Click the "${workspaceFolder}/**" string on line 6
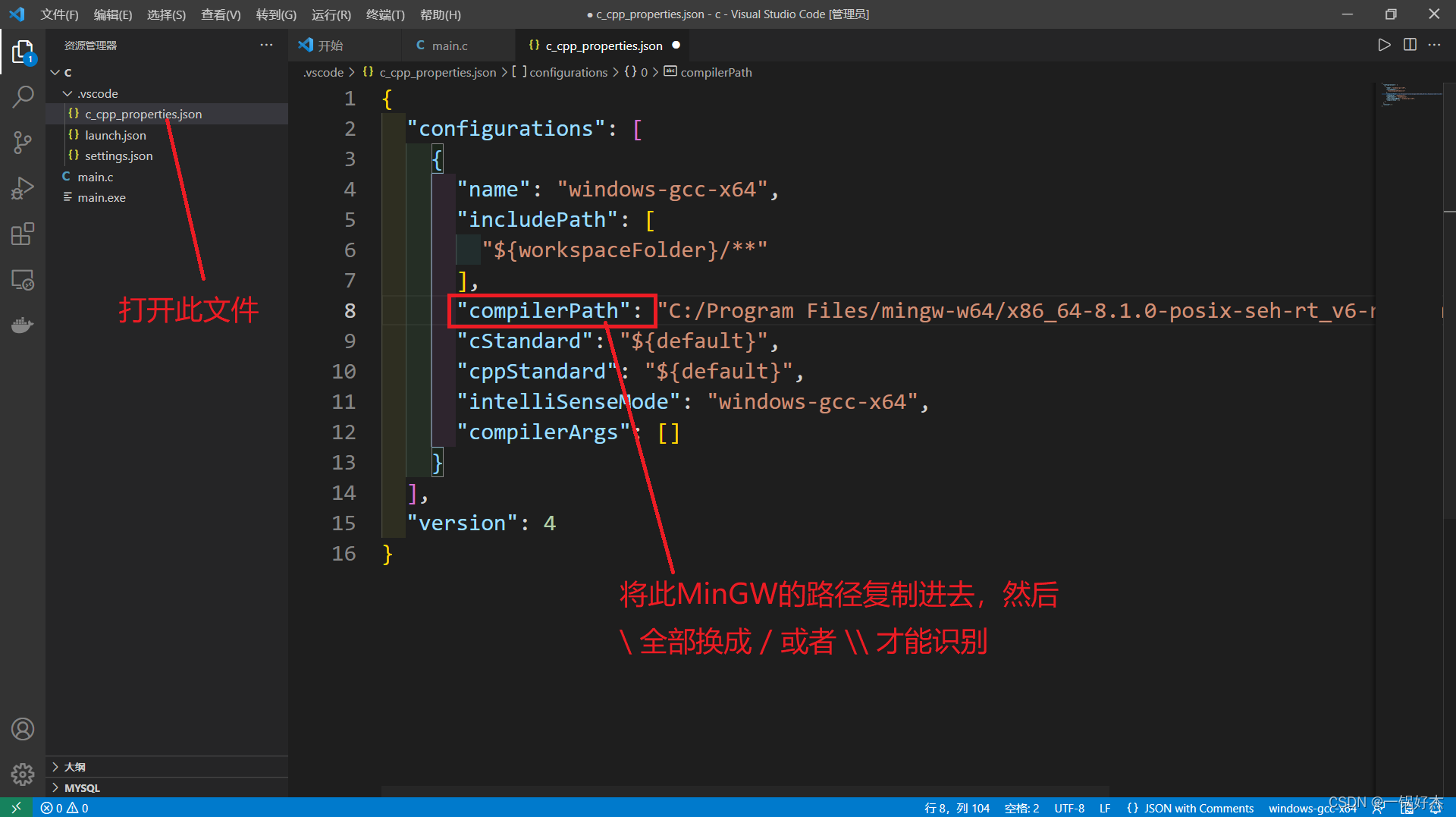Viewport: 1456px width, 817px height. (625, 250)
